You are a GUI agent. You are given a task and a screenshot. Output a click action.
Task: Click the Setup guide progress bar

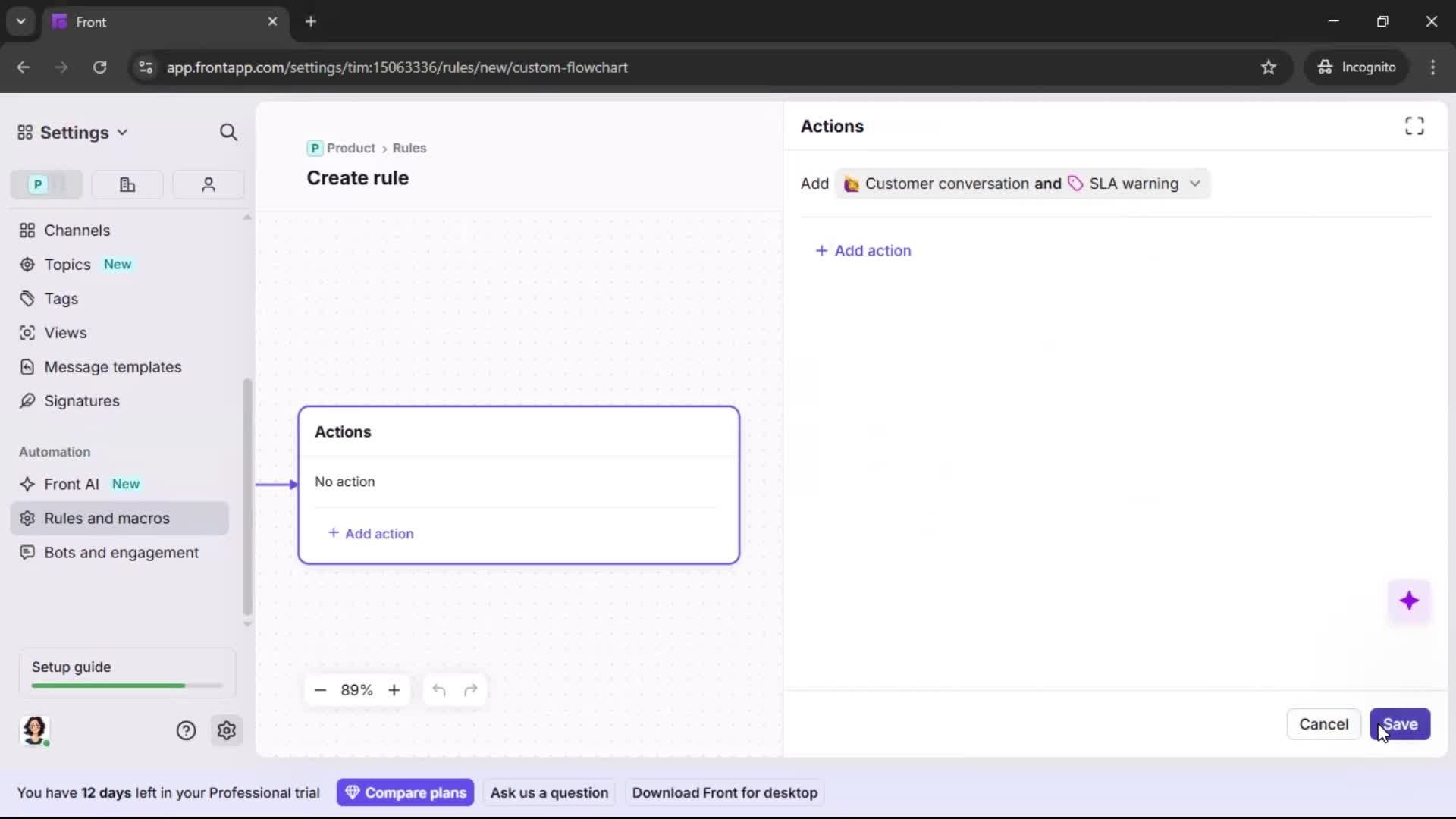click(125, 685)
